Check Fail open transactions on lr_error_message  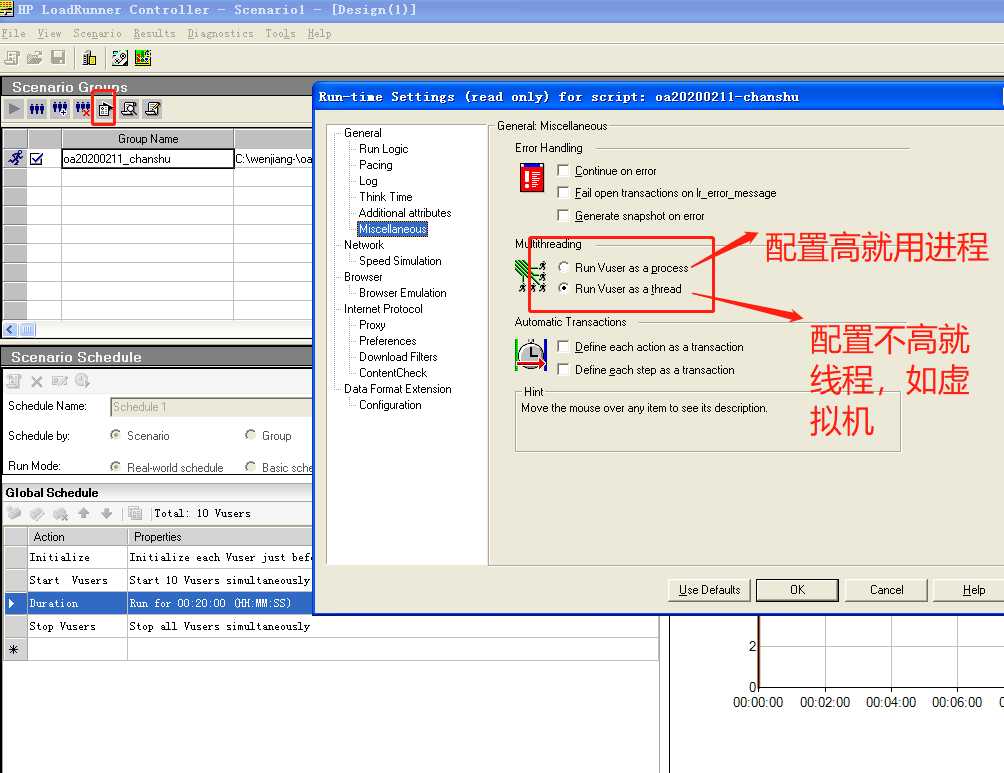pyautogui.click(x=563, y=192)
